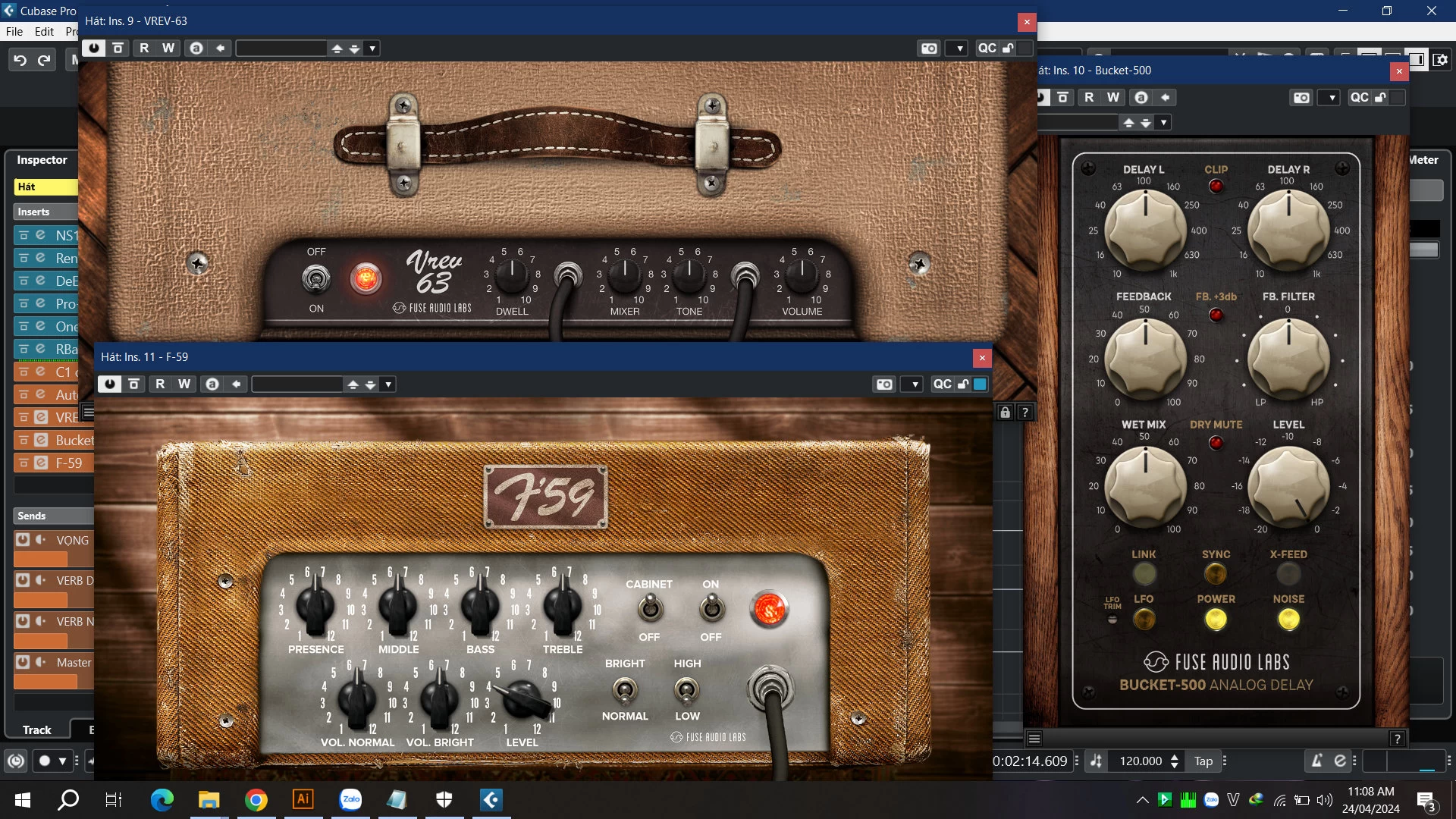1456x819 pixels.
Task: Toggle NOISE button on Bucket-500
Action: [1288, 620]
